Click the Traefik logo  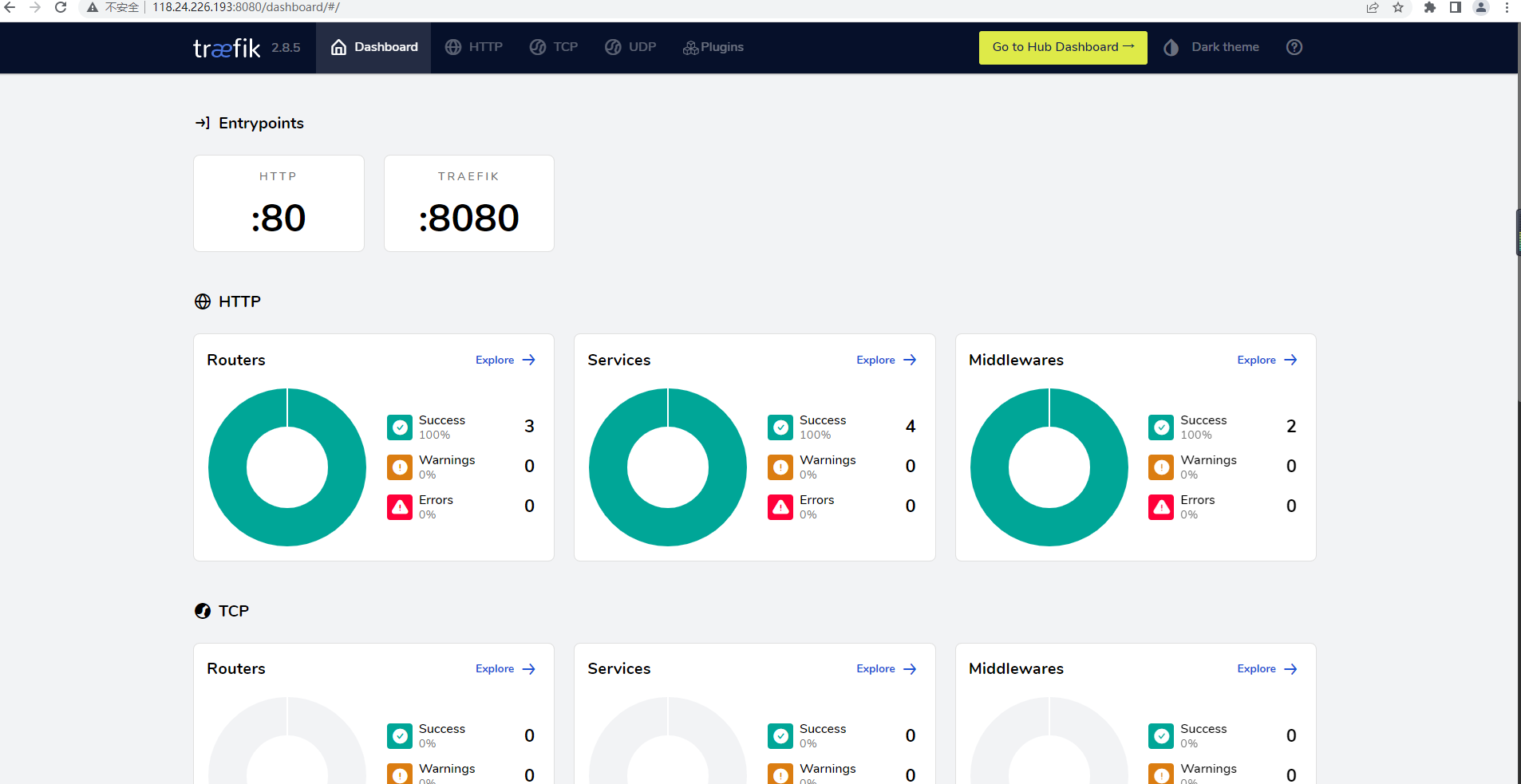pyautogui.click(x=227, y=48)
